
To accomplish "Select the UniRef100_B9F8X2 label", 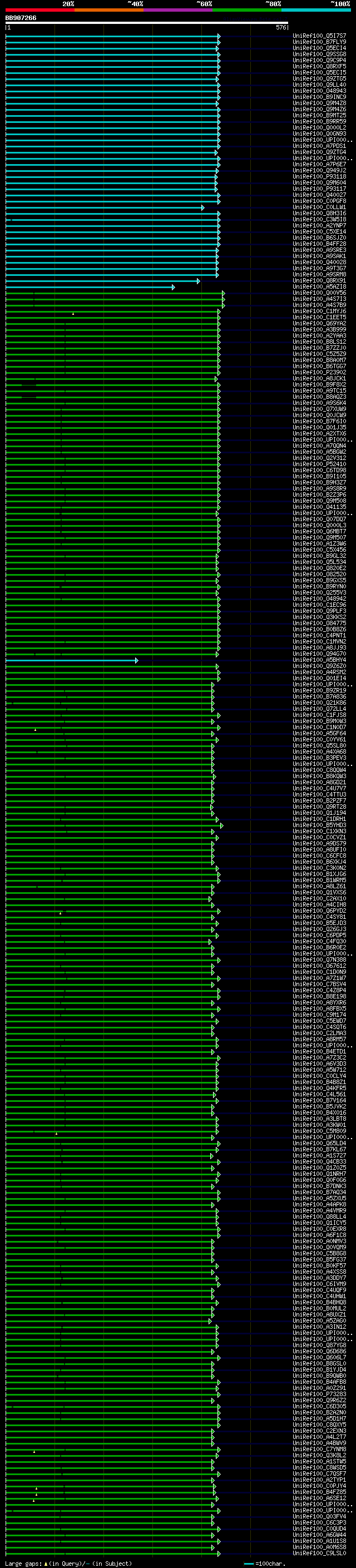I will click(319, 385).
